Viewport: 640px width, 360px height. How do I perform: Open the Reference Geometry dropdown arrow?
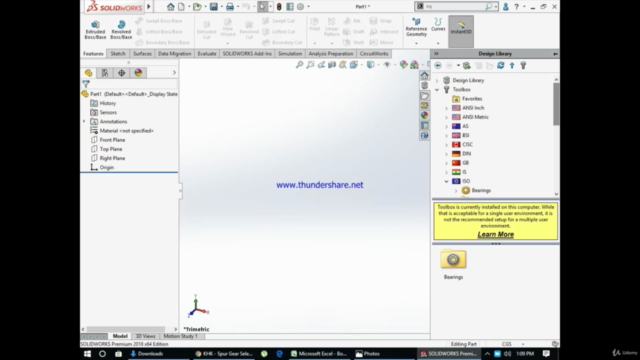coord(416,43)
